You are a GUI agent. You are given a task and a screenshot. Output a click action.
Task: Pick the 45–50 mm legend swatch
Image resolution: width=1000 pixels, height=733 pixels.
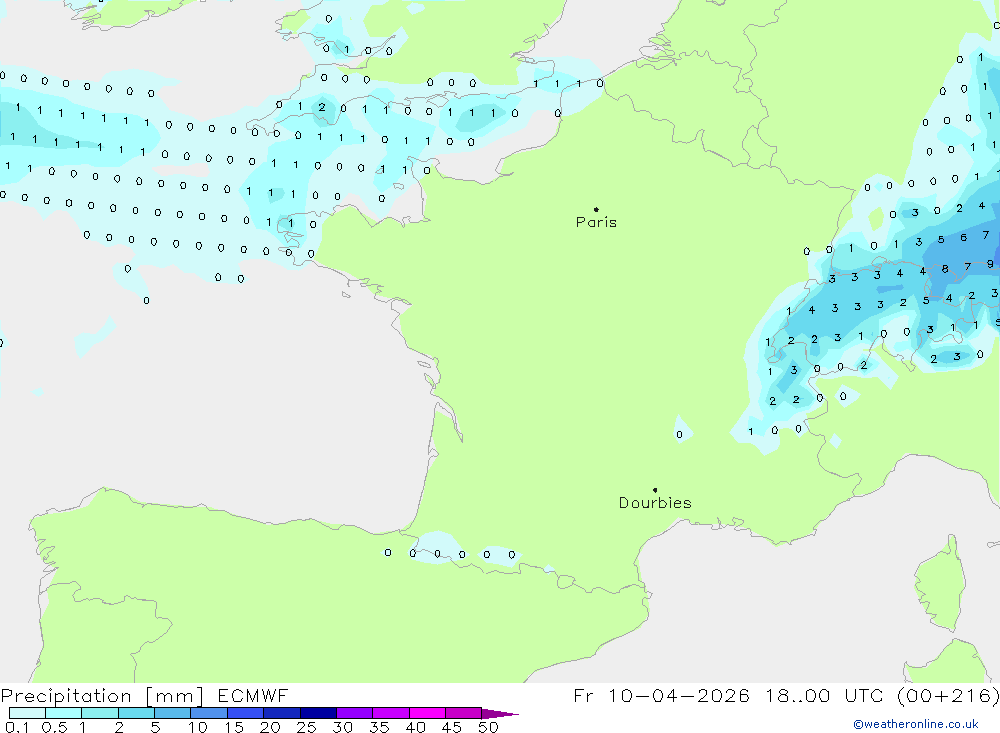click(x=464, y=713)
